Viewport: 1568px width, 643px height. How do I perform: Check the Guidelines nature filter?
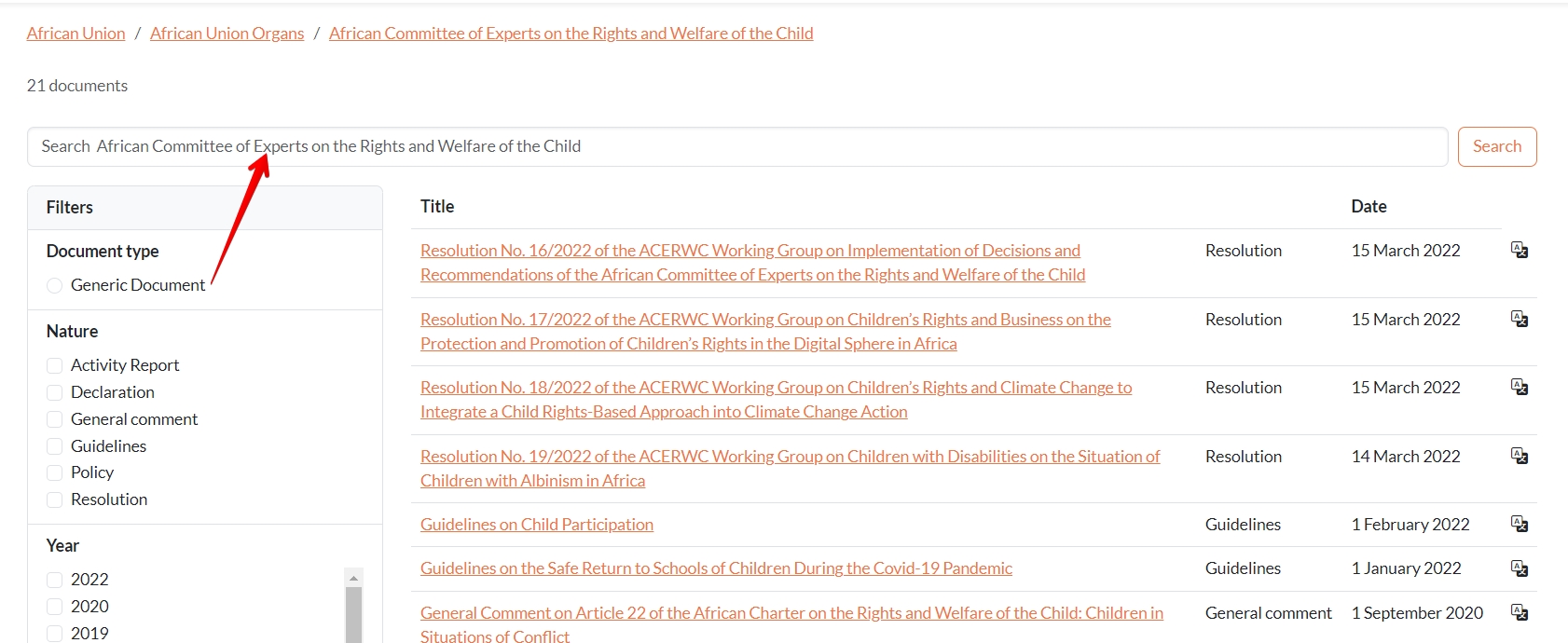55,446
